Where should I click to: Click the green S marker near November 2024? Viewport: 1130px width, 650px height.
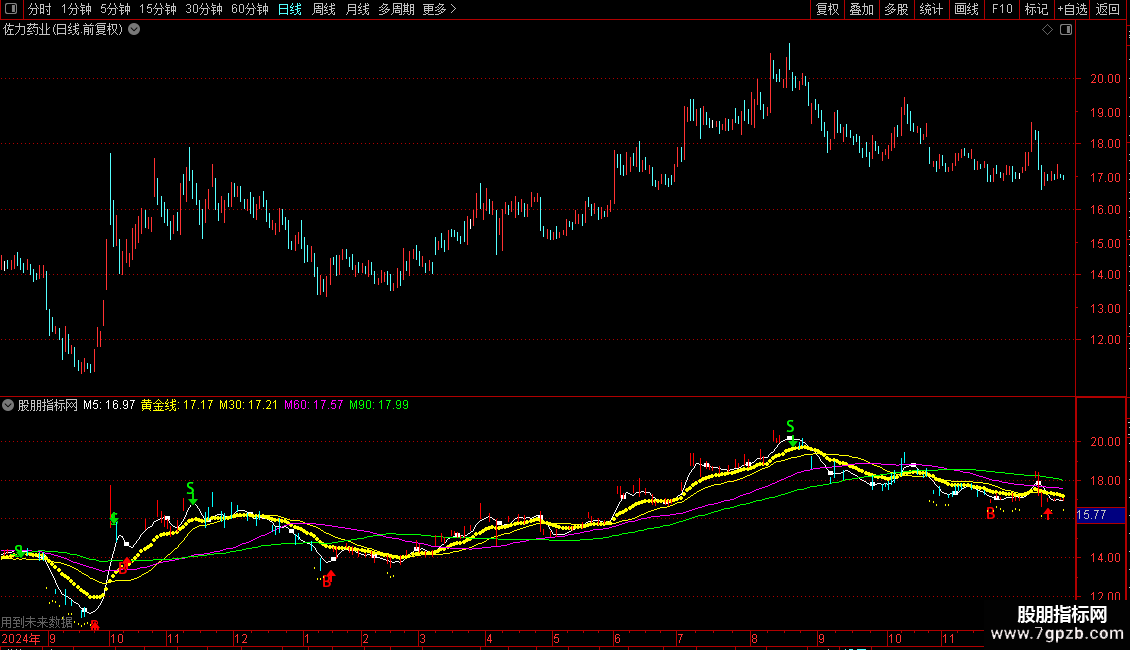[190, 488]
